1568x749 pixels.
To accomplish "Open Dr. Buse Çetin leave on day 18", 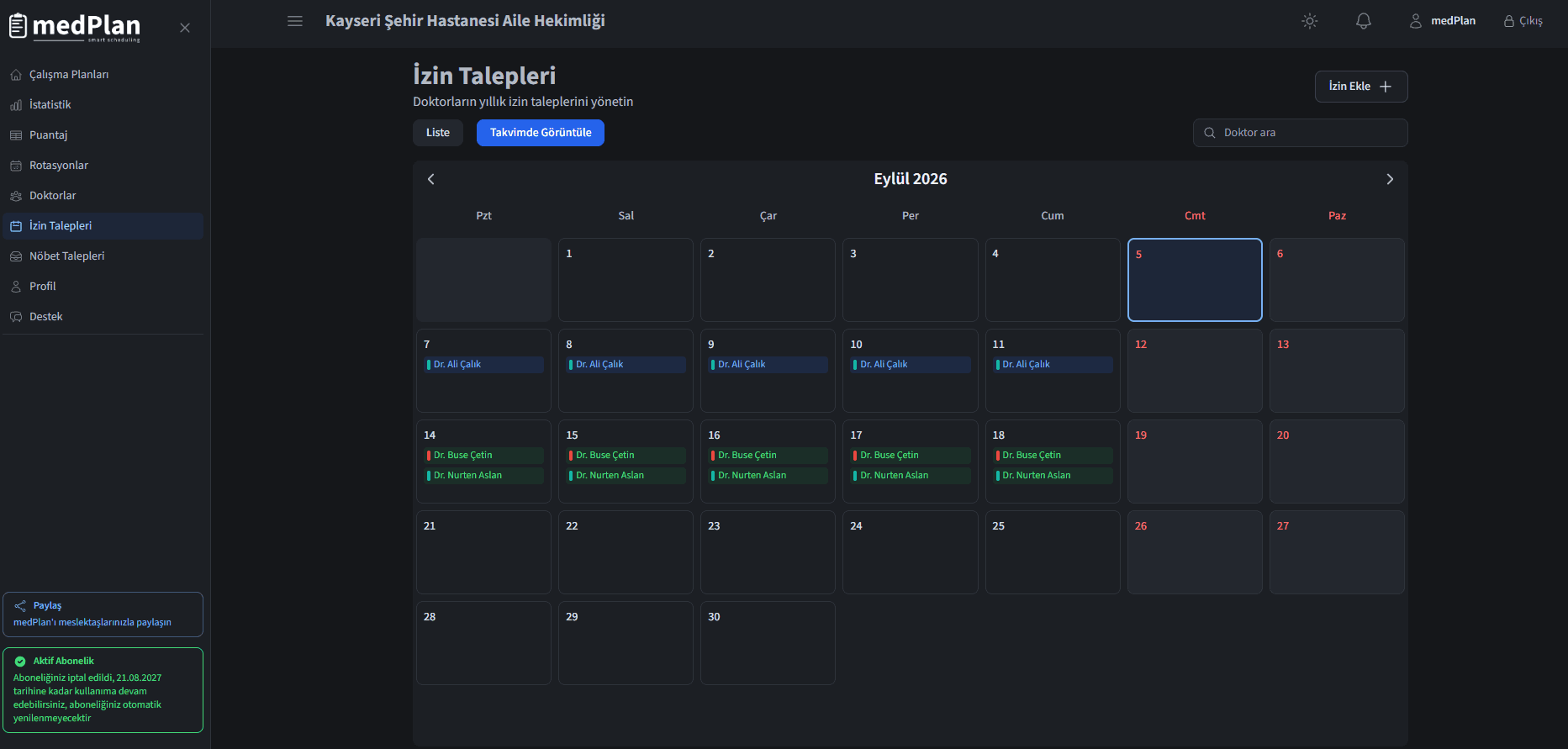I will (1053, 456).
